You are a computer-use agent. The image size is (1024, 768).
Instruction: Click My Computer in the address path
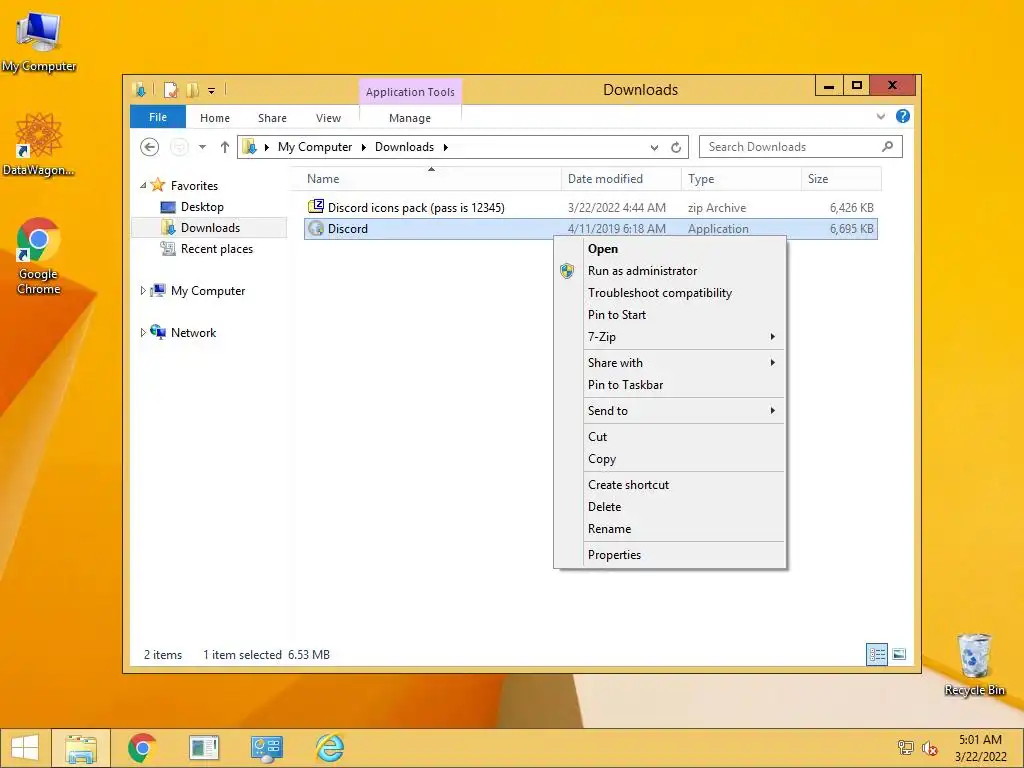point(315,147)
